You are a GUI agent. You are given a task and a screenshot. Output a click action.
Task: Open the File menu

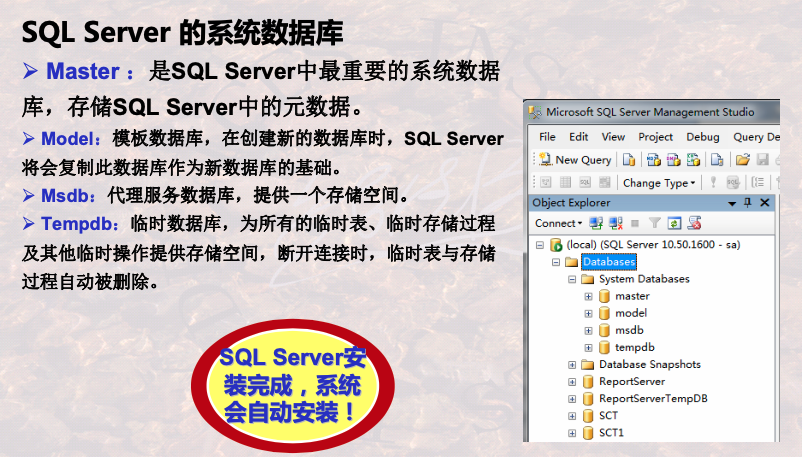tap(547, 137)
